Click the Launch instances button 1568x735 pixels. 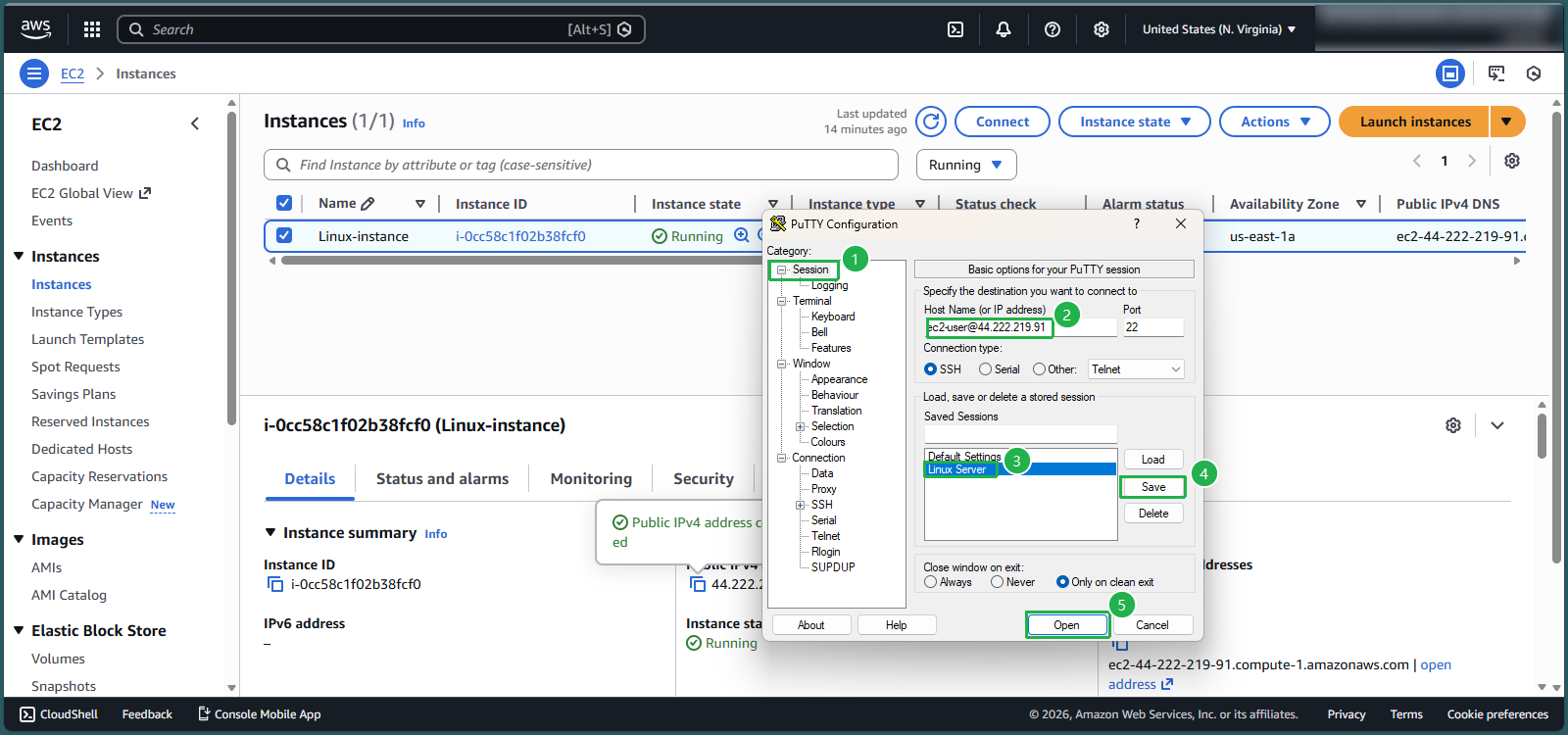tap(1414, 122)
